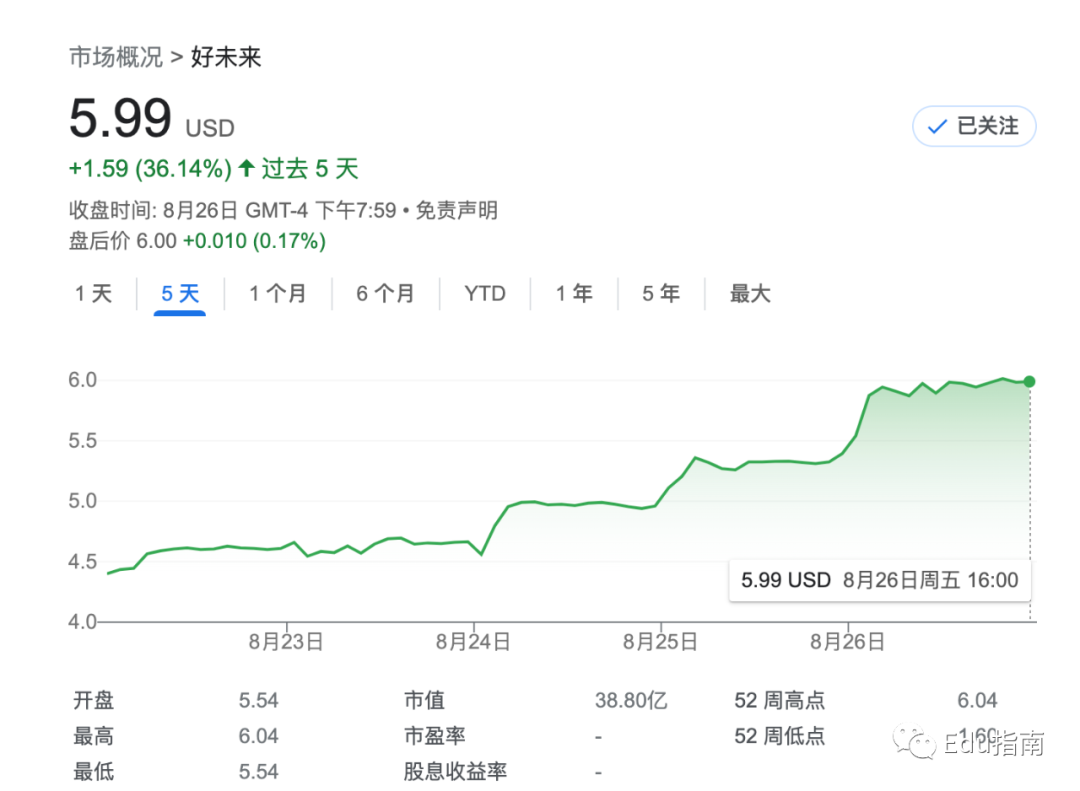Click the 收盘时间 closing time text
The height and width of the screenshot is (791, 1080).
pyautogui.click(x=233, y=210)
